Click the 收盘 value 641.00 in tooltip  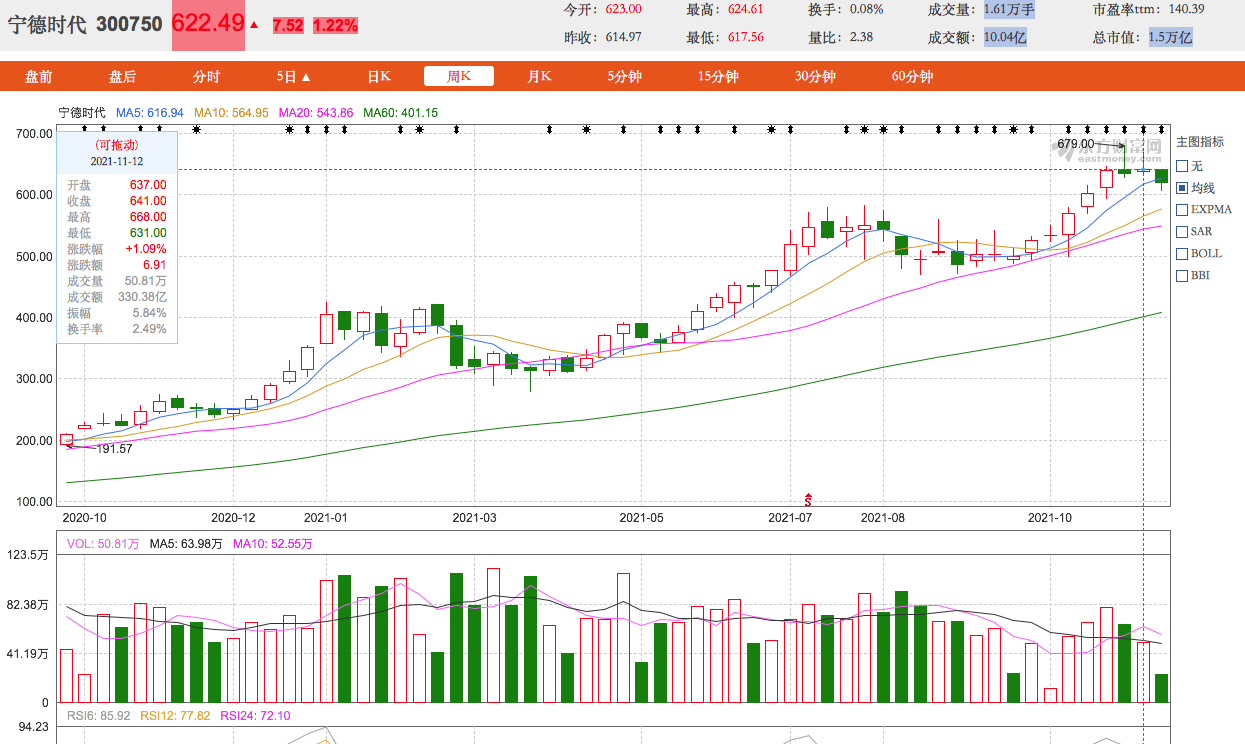(148, 201)
